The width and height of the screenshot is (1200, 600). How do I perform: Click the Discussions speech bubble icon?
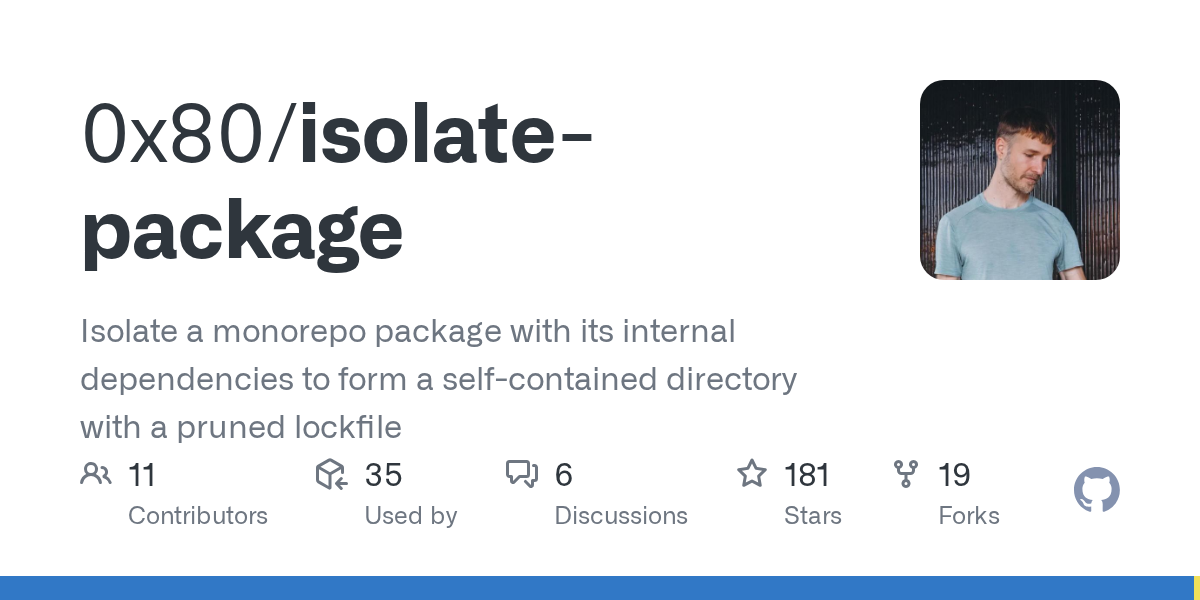pyautogui.click(x=522, y=474)
